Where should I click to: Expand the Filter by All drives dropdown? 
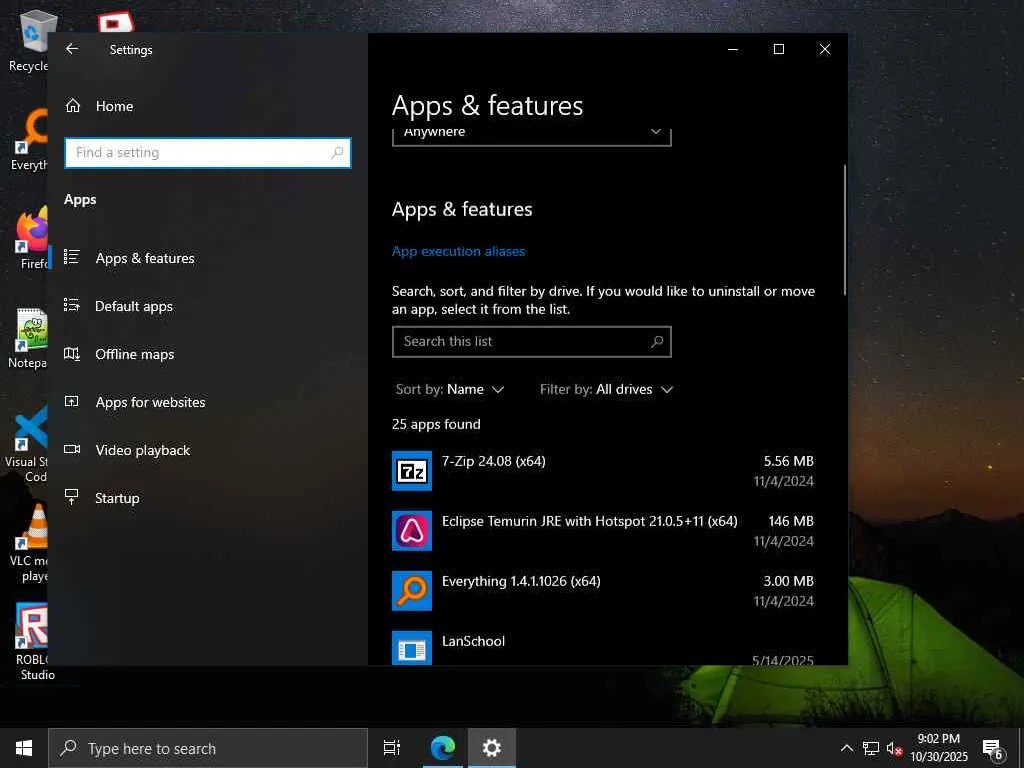coord(606,389)
